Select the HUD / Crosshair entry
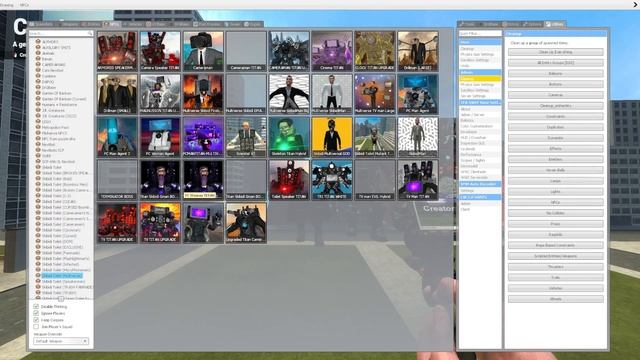Image resolution: width=640 pixels, height=360 pixels. click(480, 138)
